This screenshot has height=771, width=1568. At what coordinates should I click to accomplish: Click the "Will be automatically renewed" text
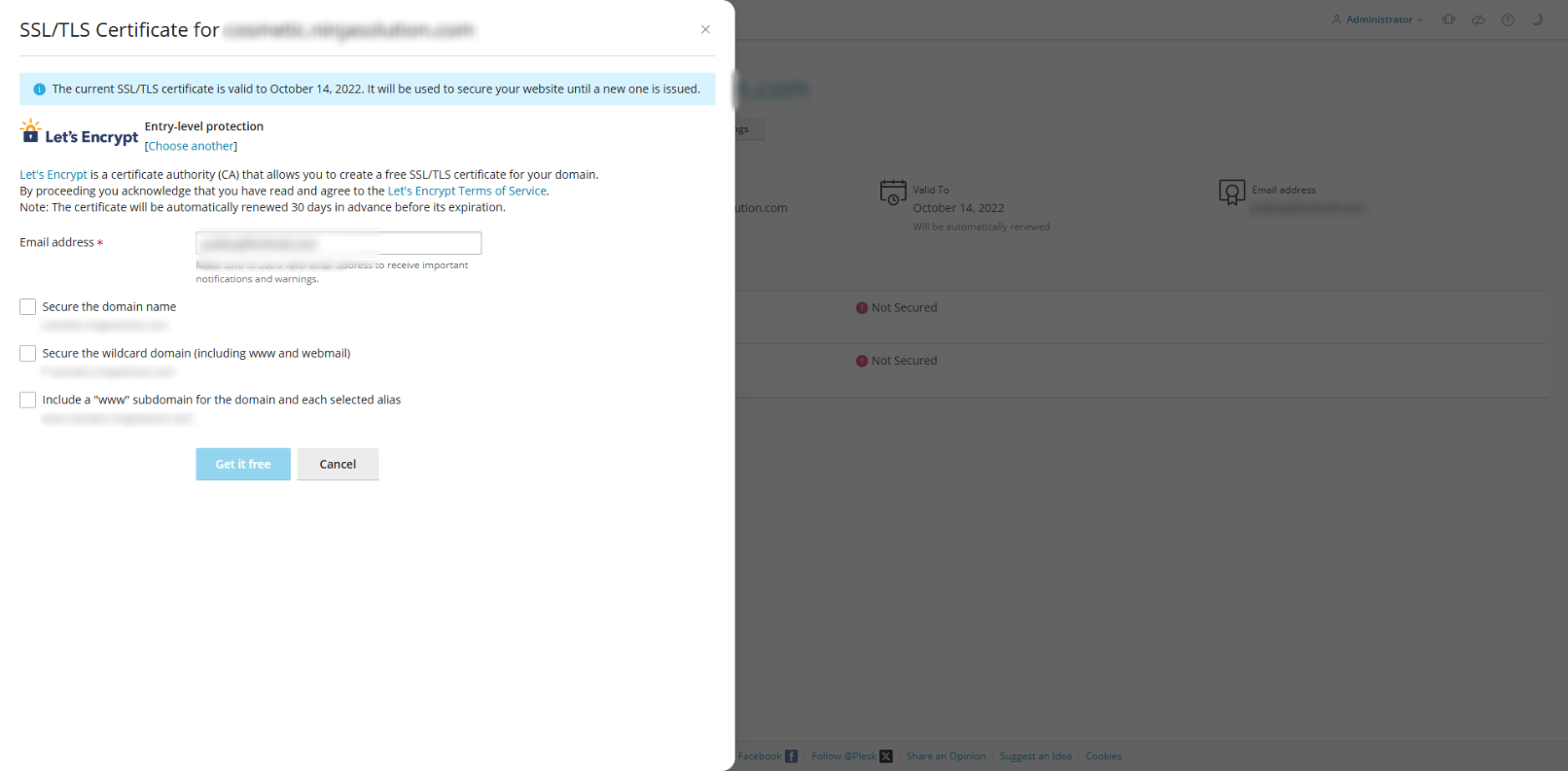pyautogui.click(x=980, y=228)
